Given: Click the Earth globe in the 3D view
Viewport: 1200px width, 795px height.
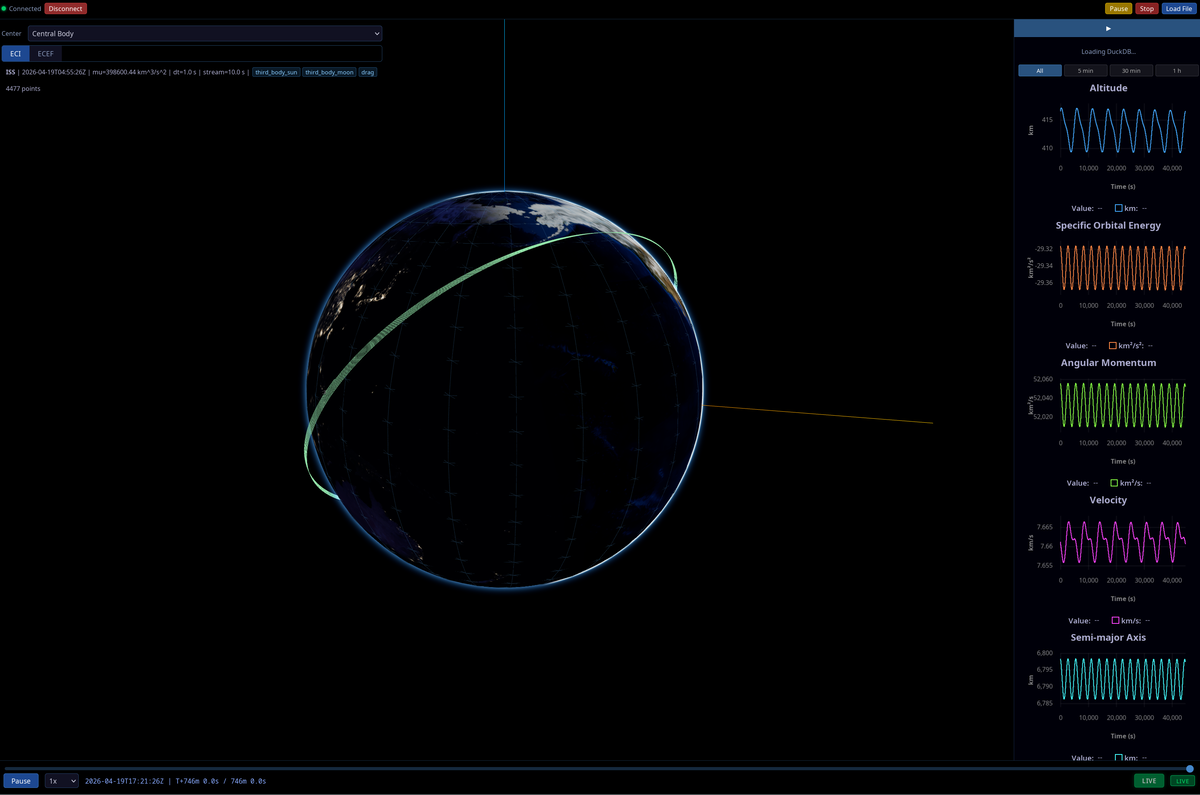Looking at the screenshot, I should [504, 389].
